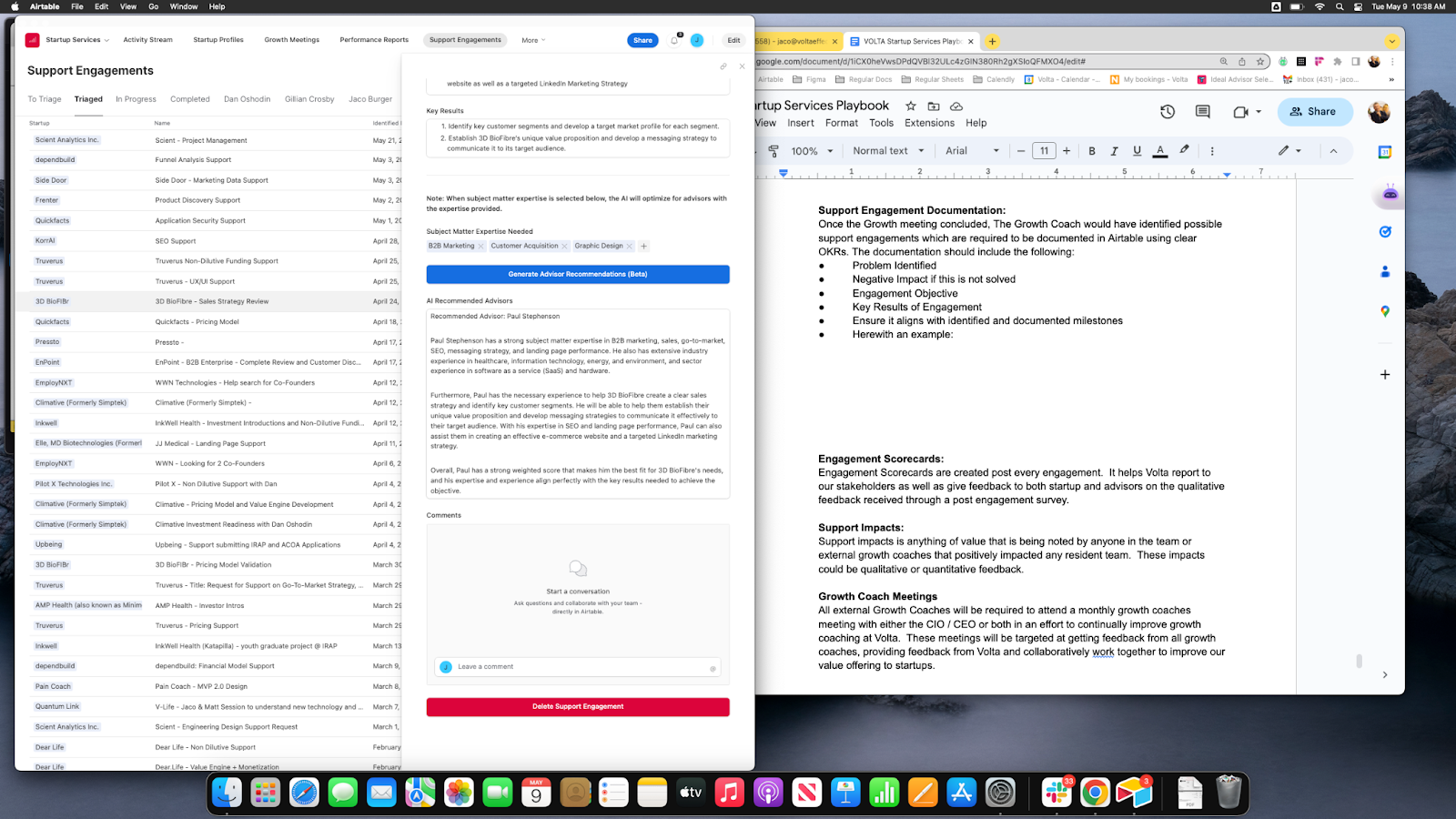1456x819 pixels.
Task: Click the Edit button in Airtable
Action: (x=733, y=40)
